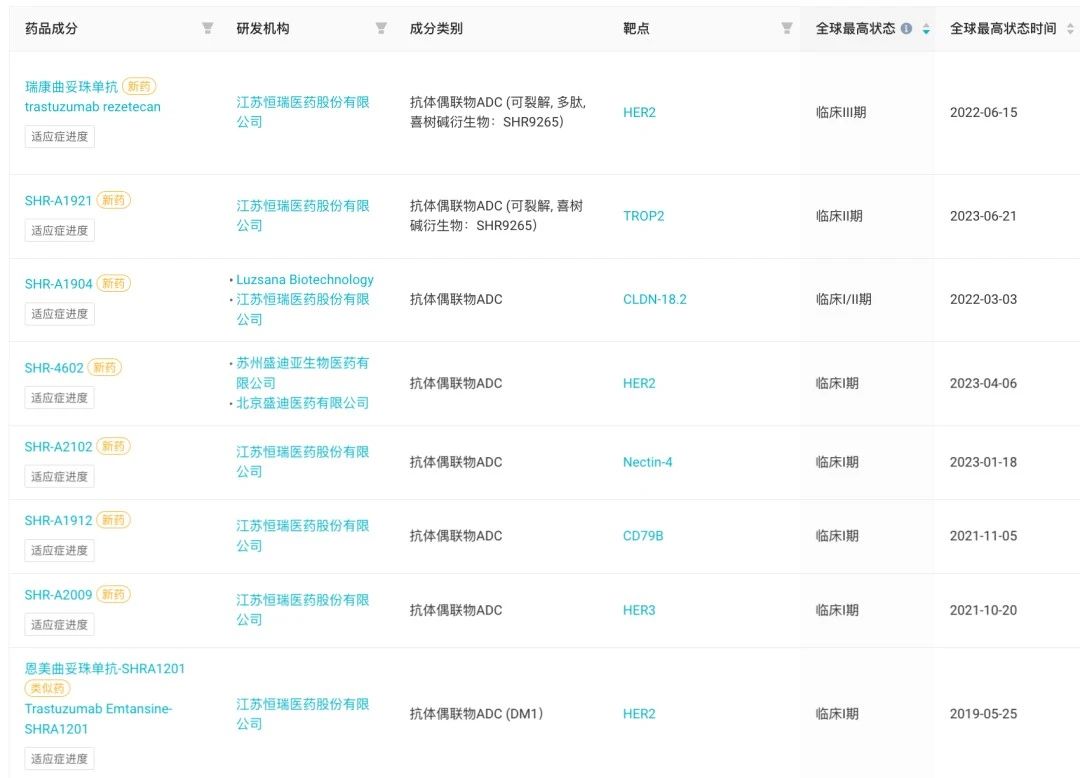Click date 2022-06-15
The width and height of the screenshot is (1080, 778).
(984, 112)
